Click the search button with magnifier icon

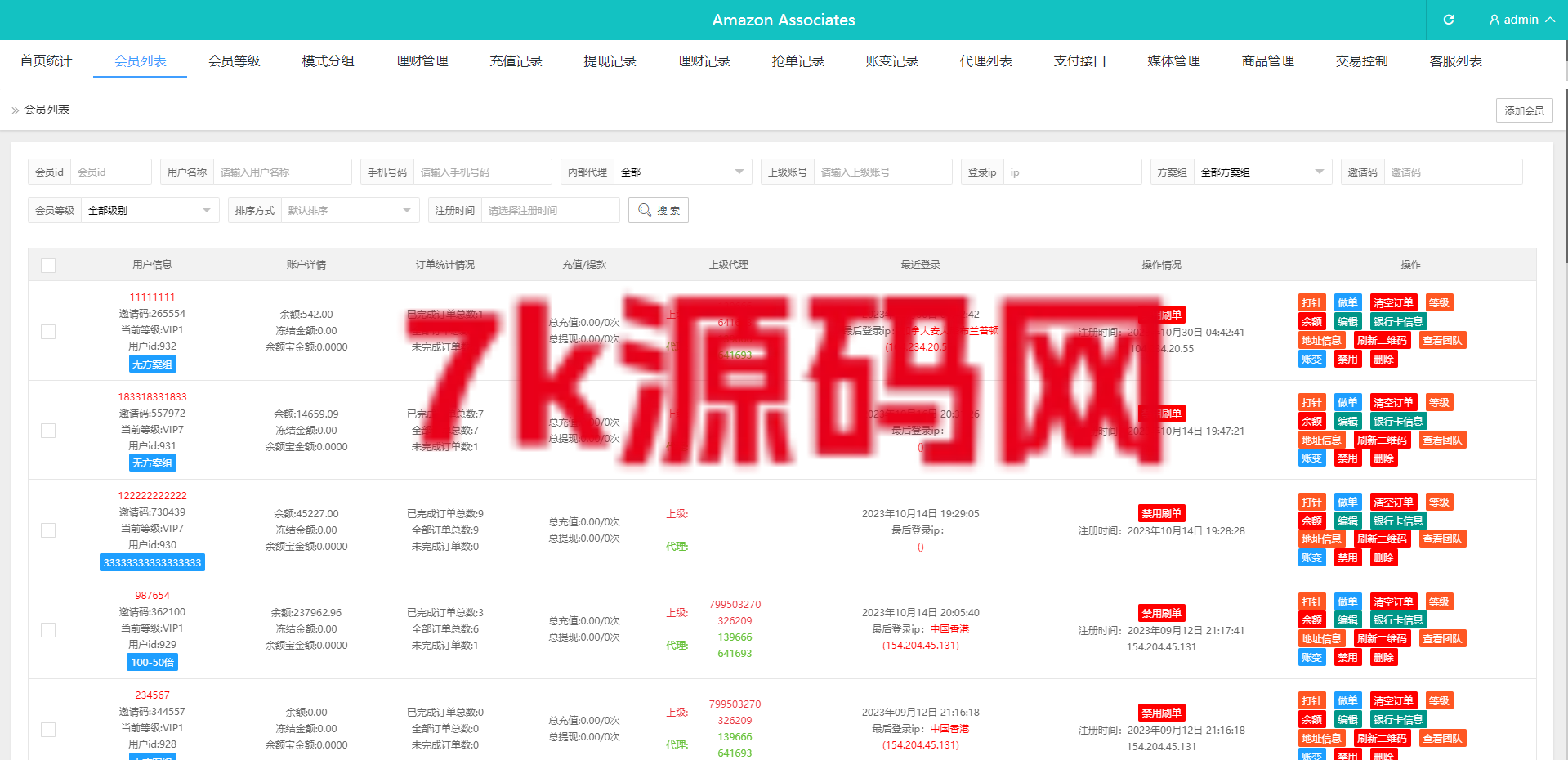click(x=659, y=210)
